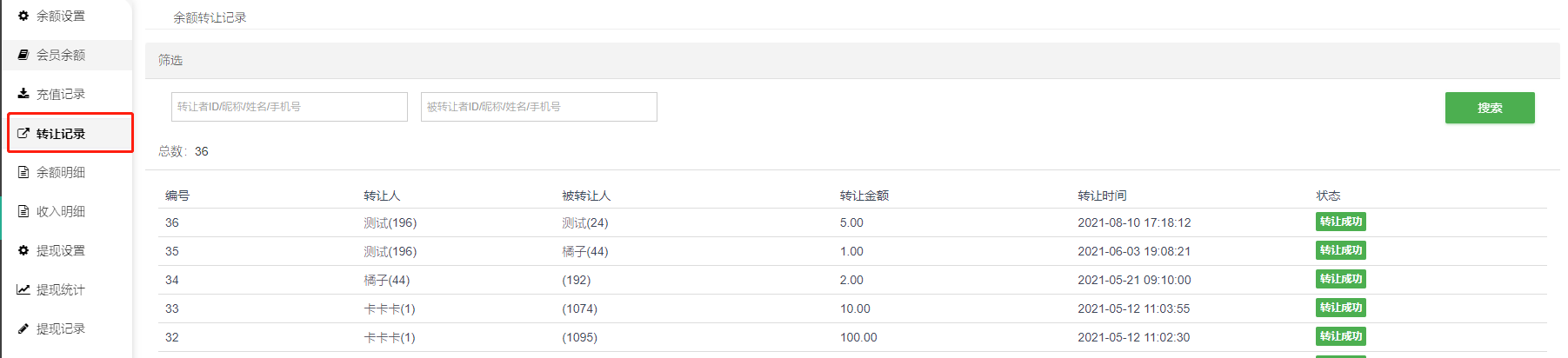Screen dimensions: 1568x358
Task: Focus the 转让者ID/昵称/姓名/手机号 input field
Action: [x=290, y=107]
